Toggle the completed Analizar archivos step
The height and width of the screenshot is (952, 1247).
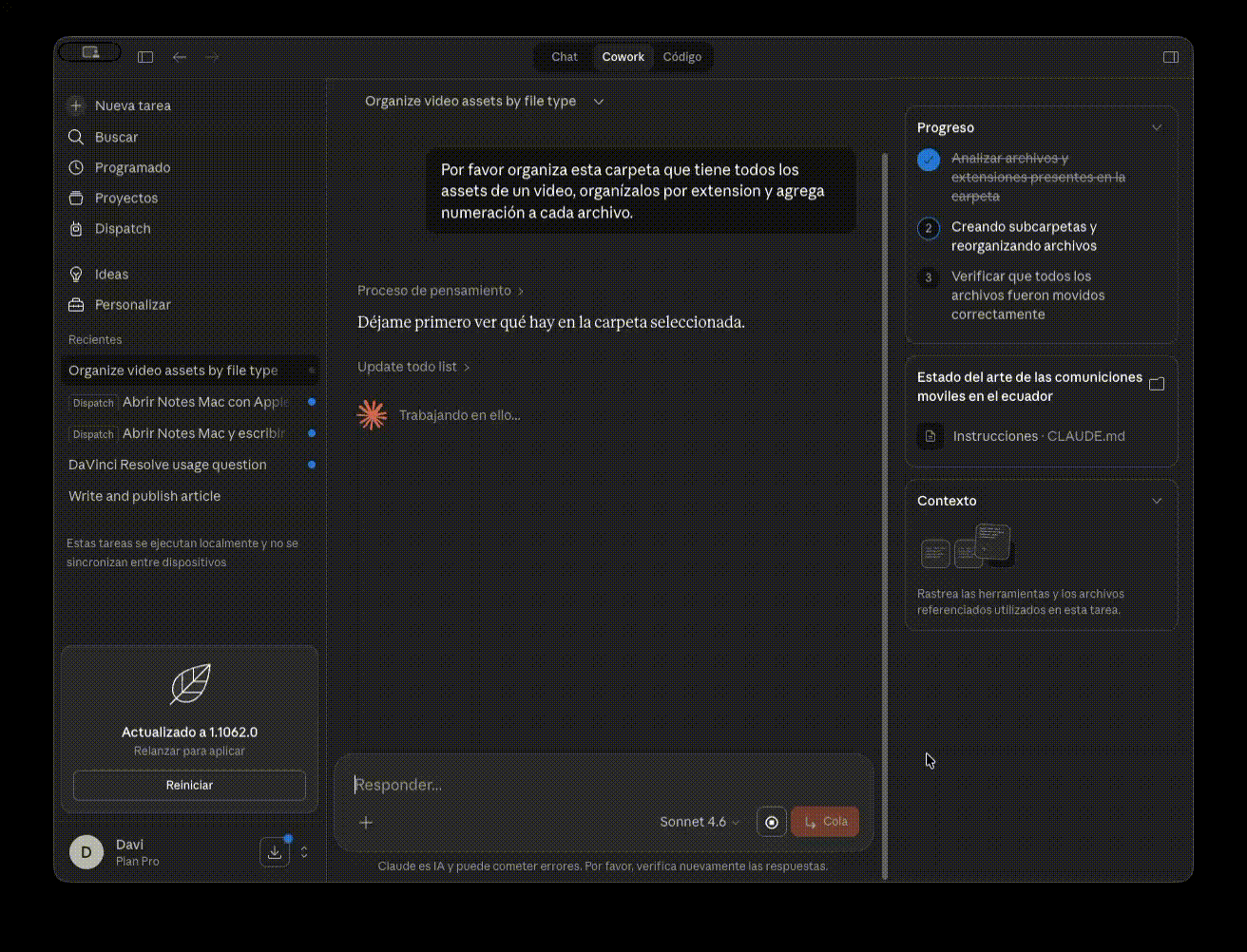pos(929,160)
